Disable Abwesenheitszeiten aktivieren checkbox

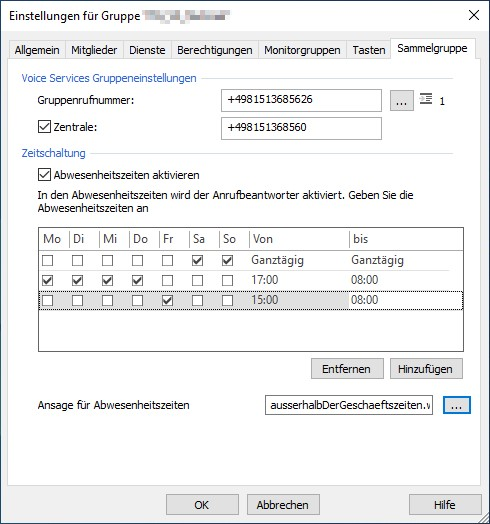pos(44,175)
